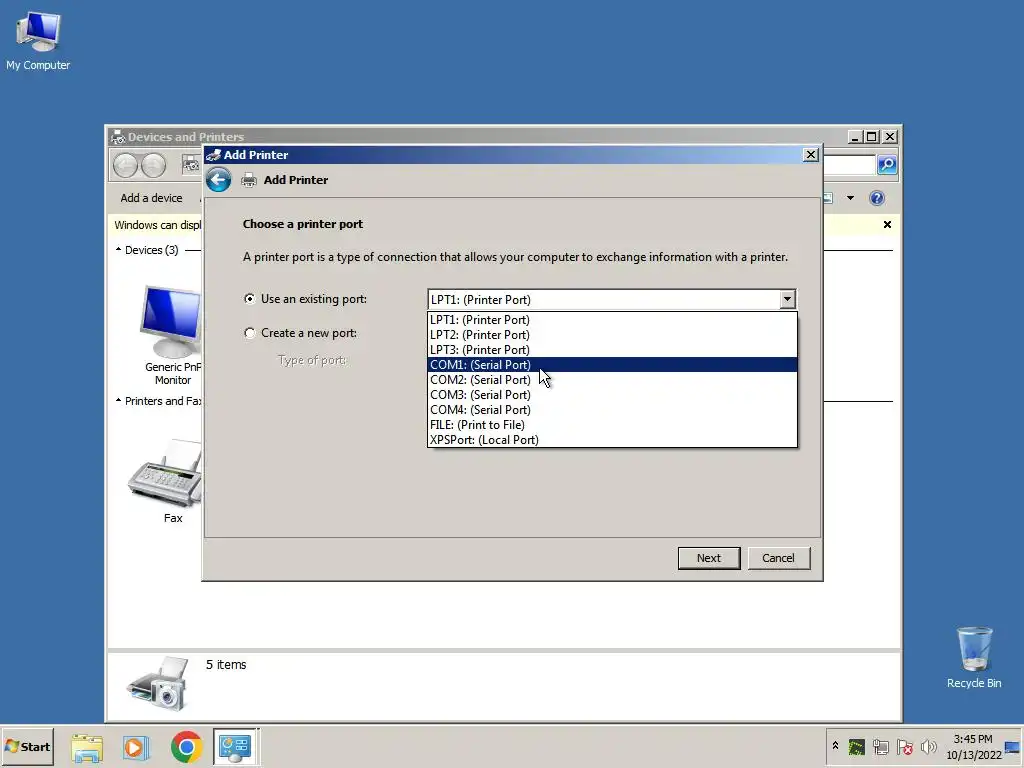Click the details pane printer-camera thumbnail
Viewport: 1024px width, 768px height.
[157, 684]
